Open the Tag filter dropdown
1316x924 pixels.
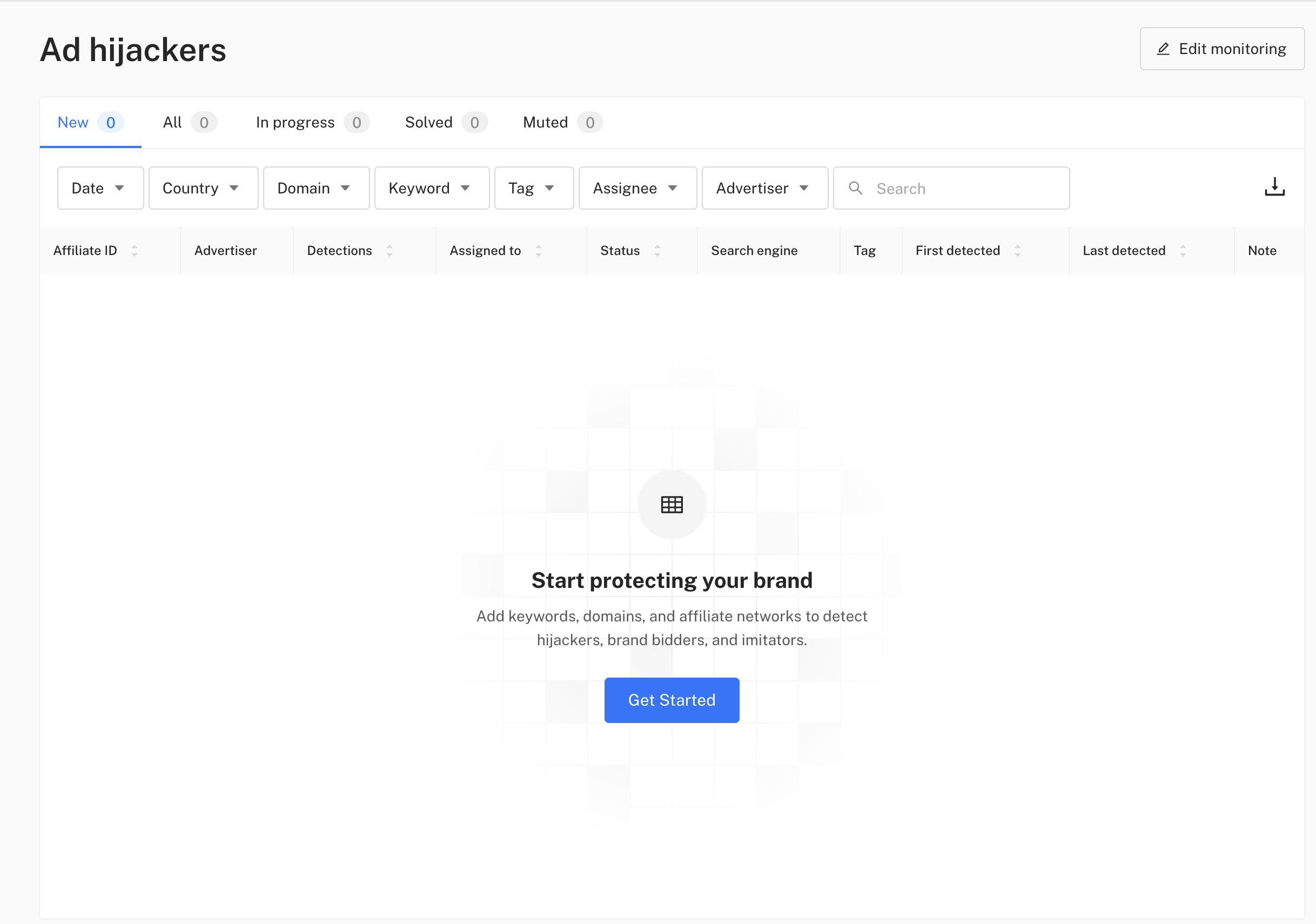534,188
